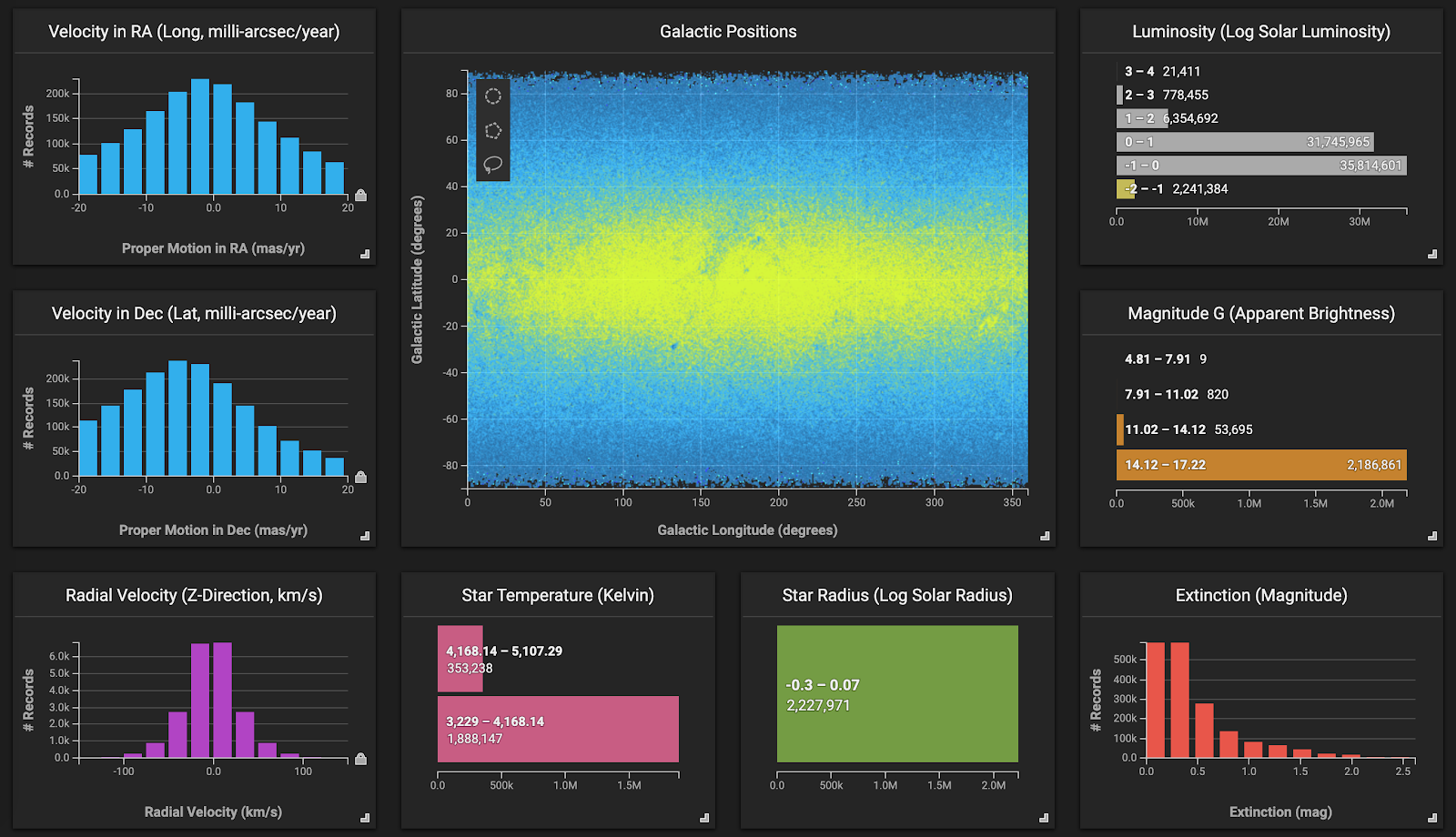This screenshot has height=837, width=1456.
Task: Choose the lasso selection tool on Galactic Positions
Action: click(493, 165)
